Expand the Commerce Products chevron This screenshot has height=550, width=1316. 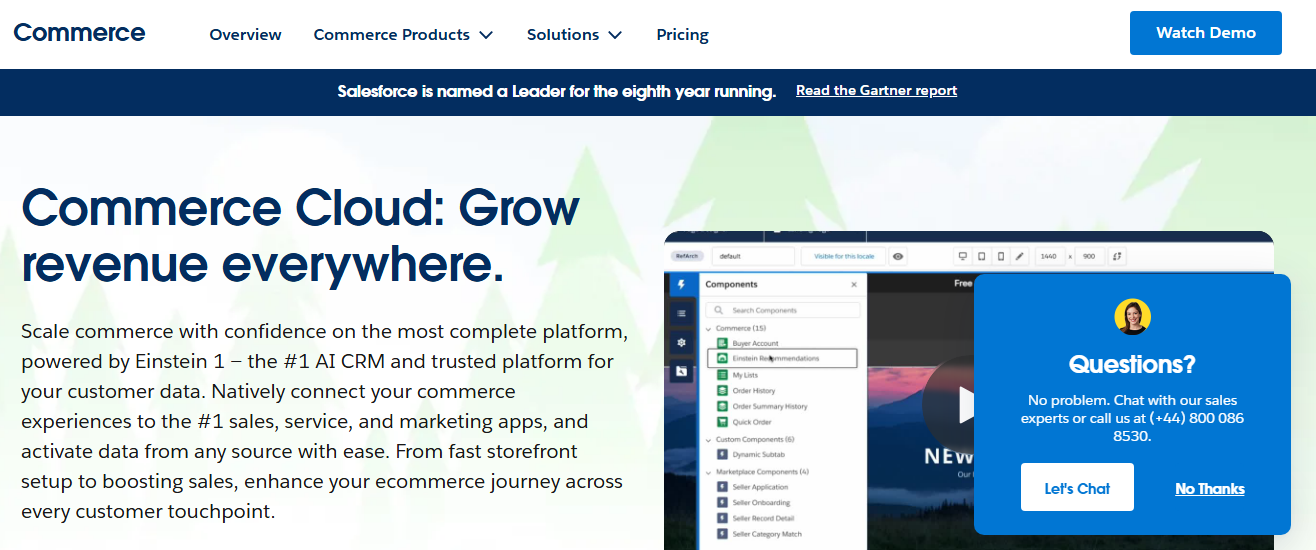(486, 35)
